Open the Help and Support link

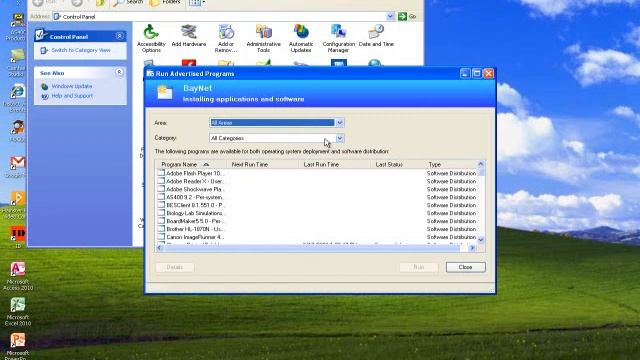(72, 96)
